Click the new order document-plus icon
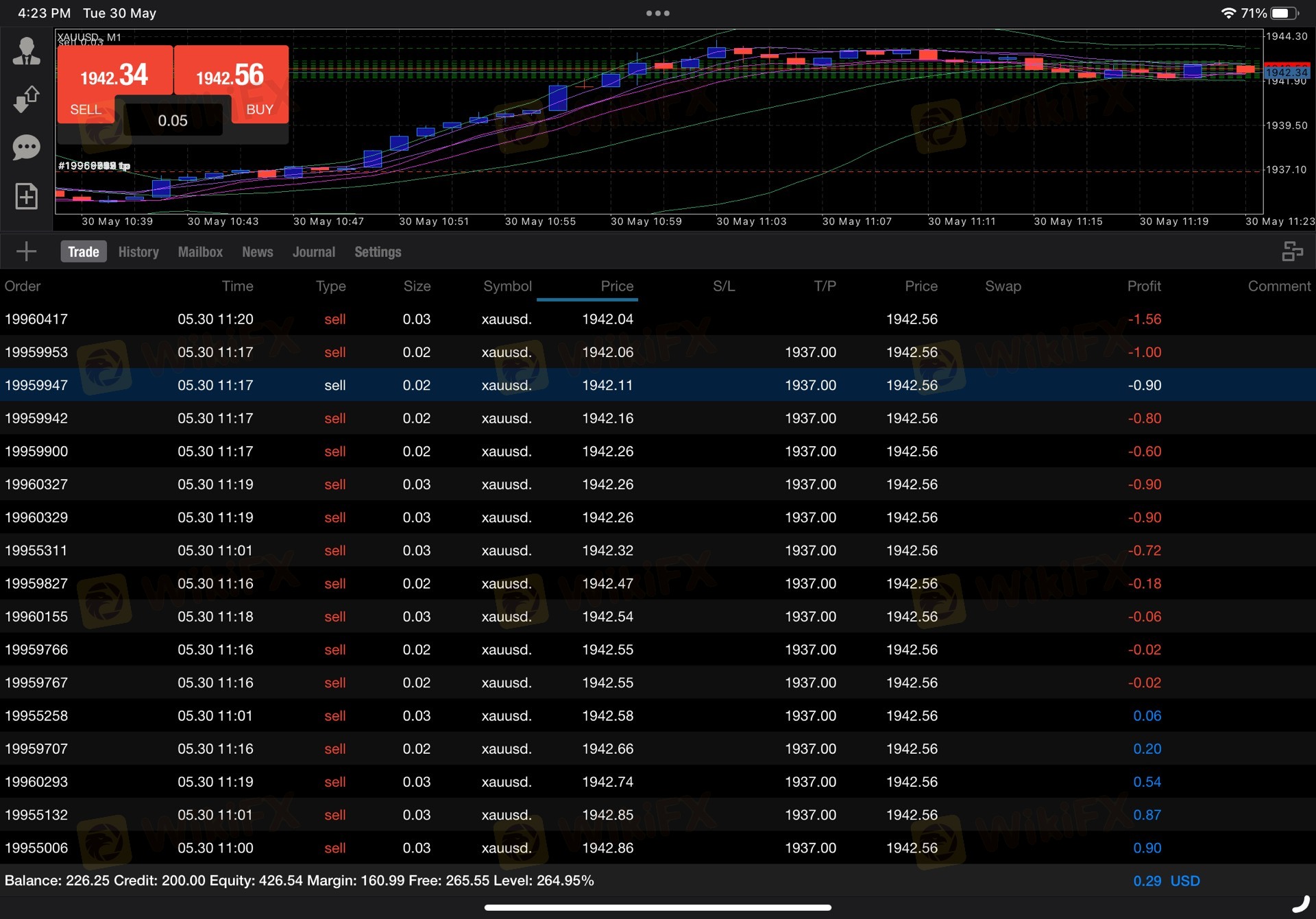The image size is (1316, 919). (x=26, y=197)
